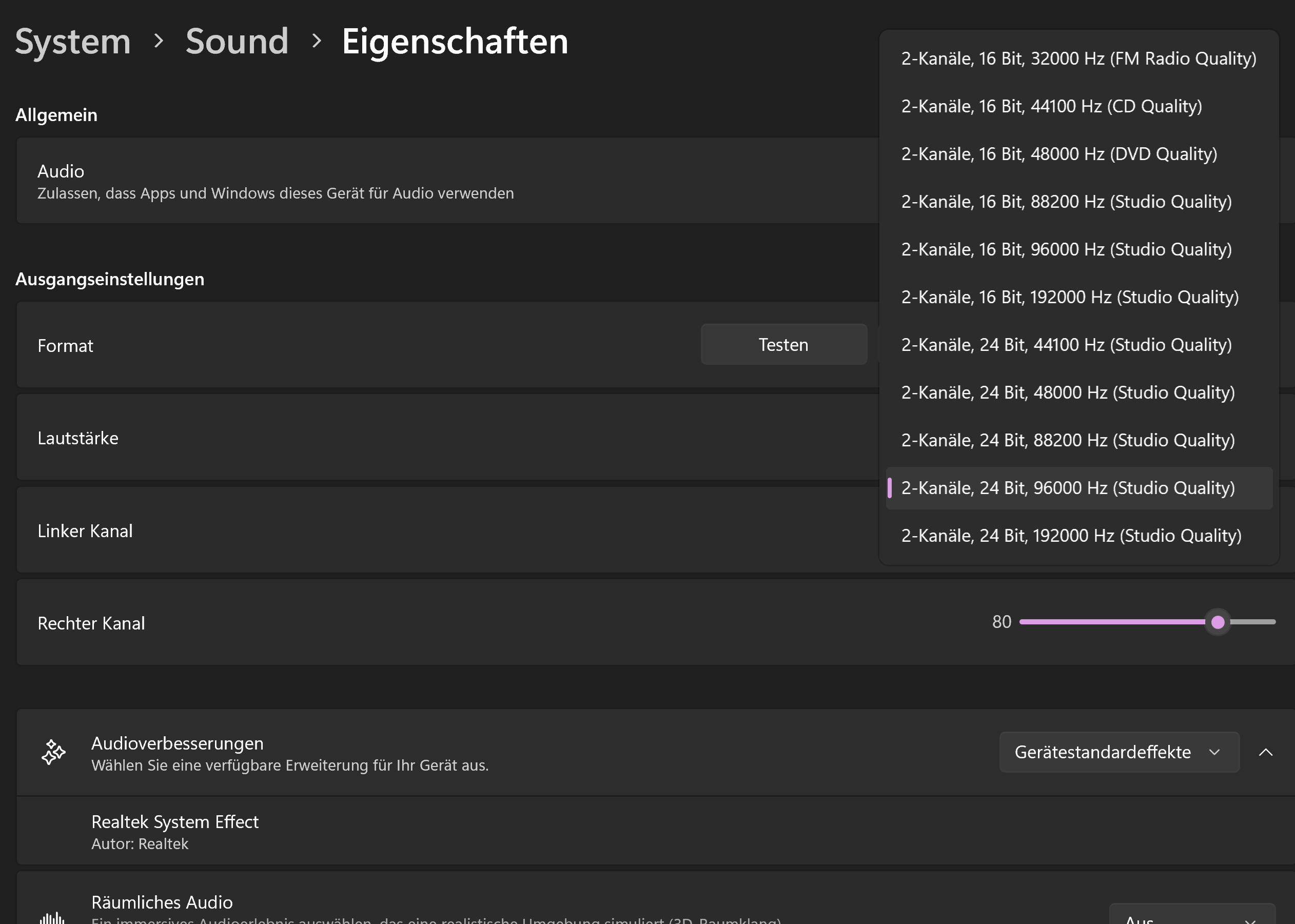The image size is (1295, 924).
Task: Click the Audioverbesserungen sparkle icon
Action: tap(53, 752)
